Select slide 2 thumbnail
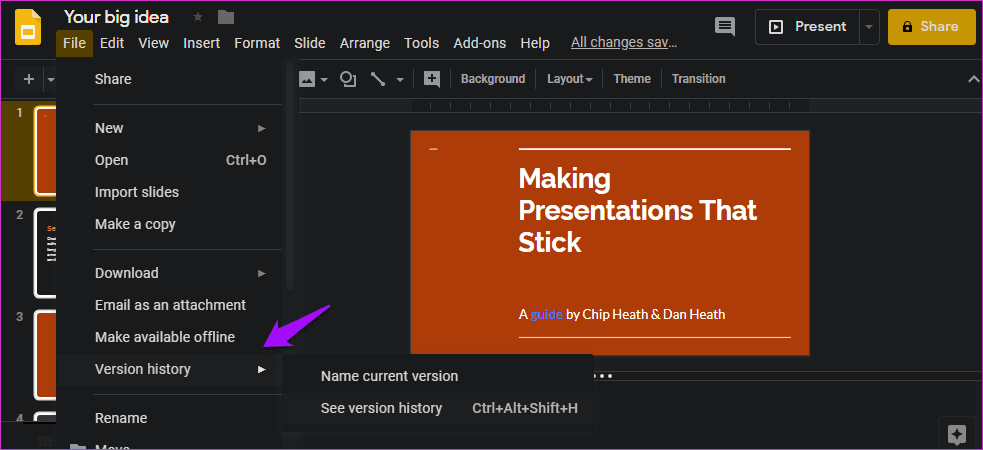This screenshot has height=450, width=983. (x=45, y=253)
